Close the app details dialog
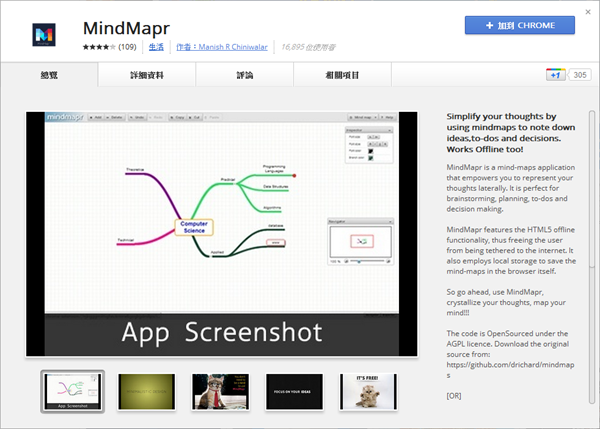The width and height of the screenshot is (600, 429). (588, 12)
